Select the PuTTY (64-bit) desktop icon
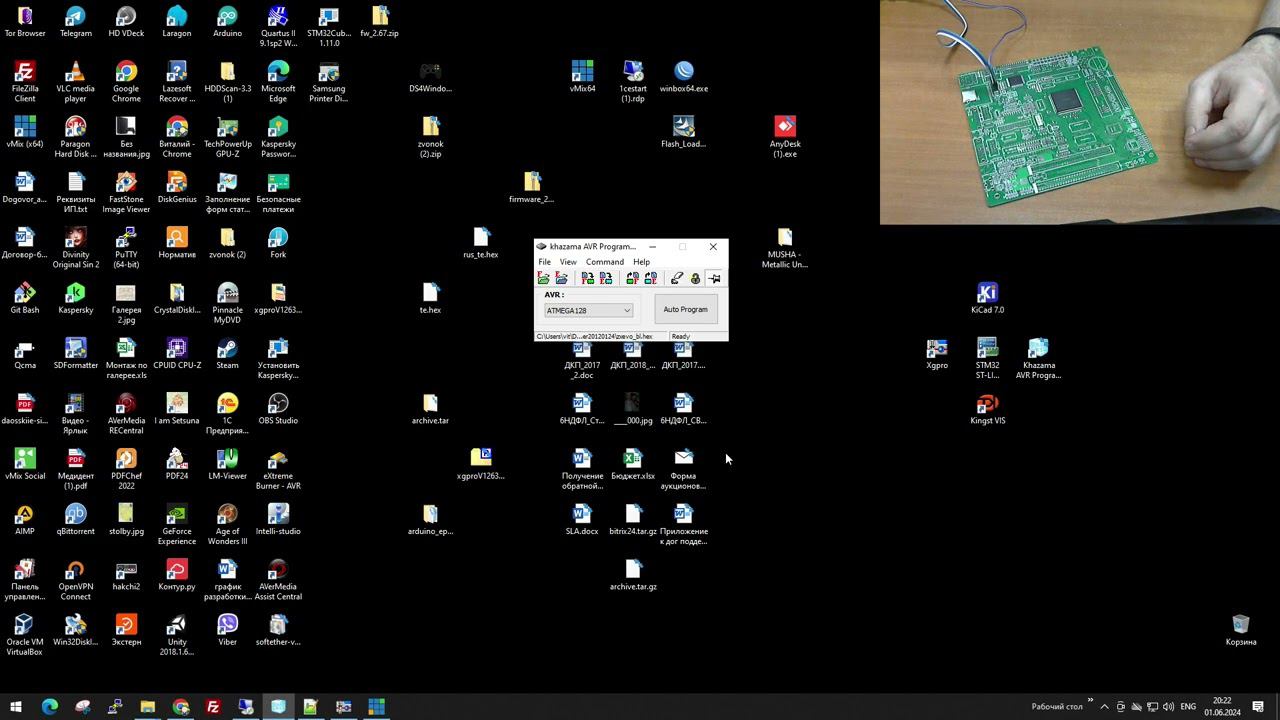 126,248
